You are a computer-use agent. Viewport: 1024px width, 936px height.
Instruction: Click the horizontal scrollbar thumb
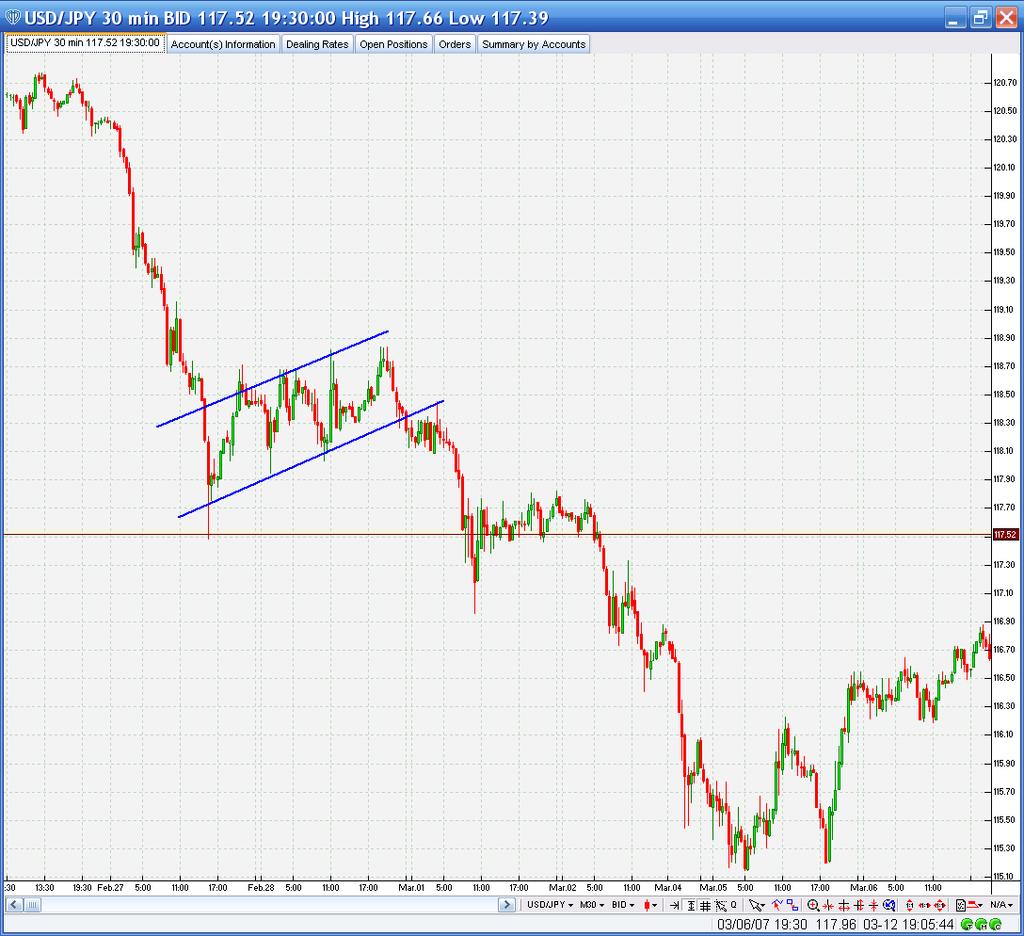pos(33,905)
